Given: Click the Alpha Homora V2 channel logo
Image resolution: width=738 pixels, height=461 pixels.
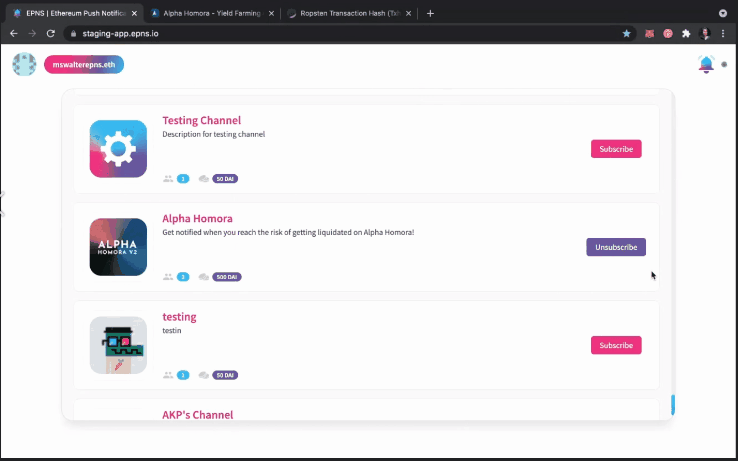Looking at the screenshot, I should [x=118, y=247].
